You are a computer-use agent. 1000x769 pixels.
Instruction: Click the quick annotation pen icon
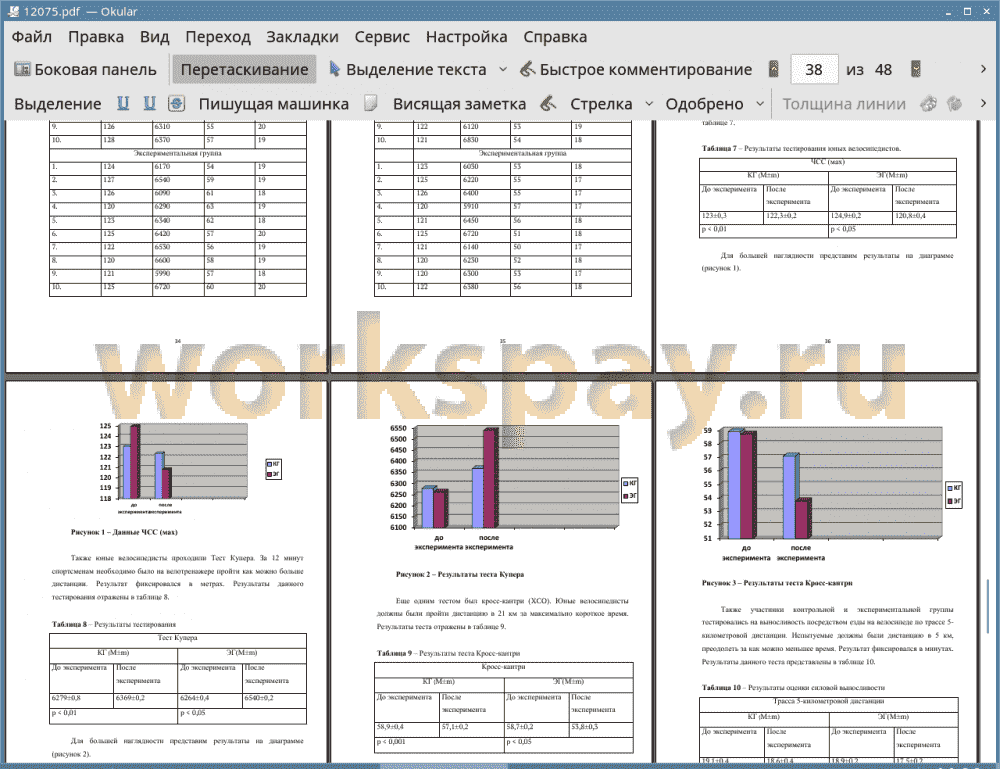click(x=527, y=69)
